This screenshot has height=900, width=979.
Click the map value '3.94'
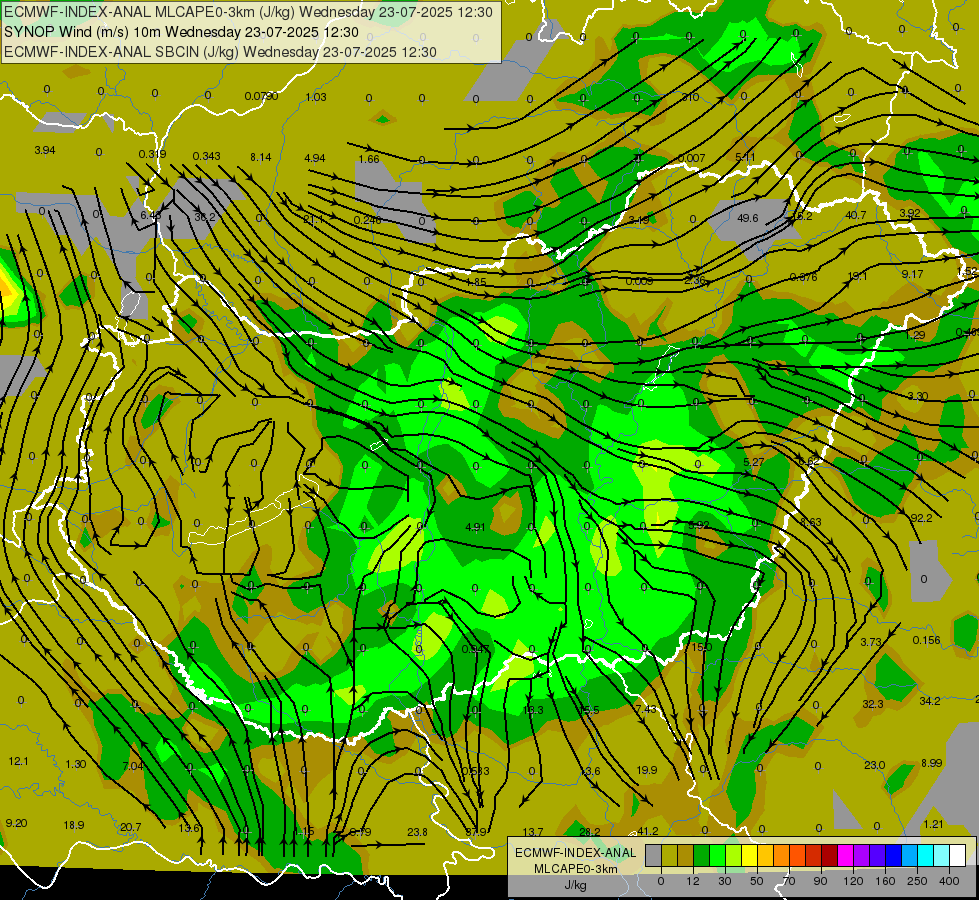click(x=45, y=150)
